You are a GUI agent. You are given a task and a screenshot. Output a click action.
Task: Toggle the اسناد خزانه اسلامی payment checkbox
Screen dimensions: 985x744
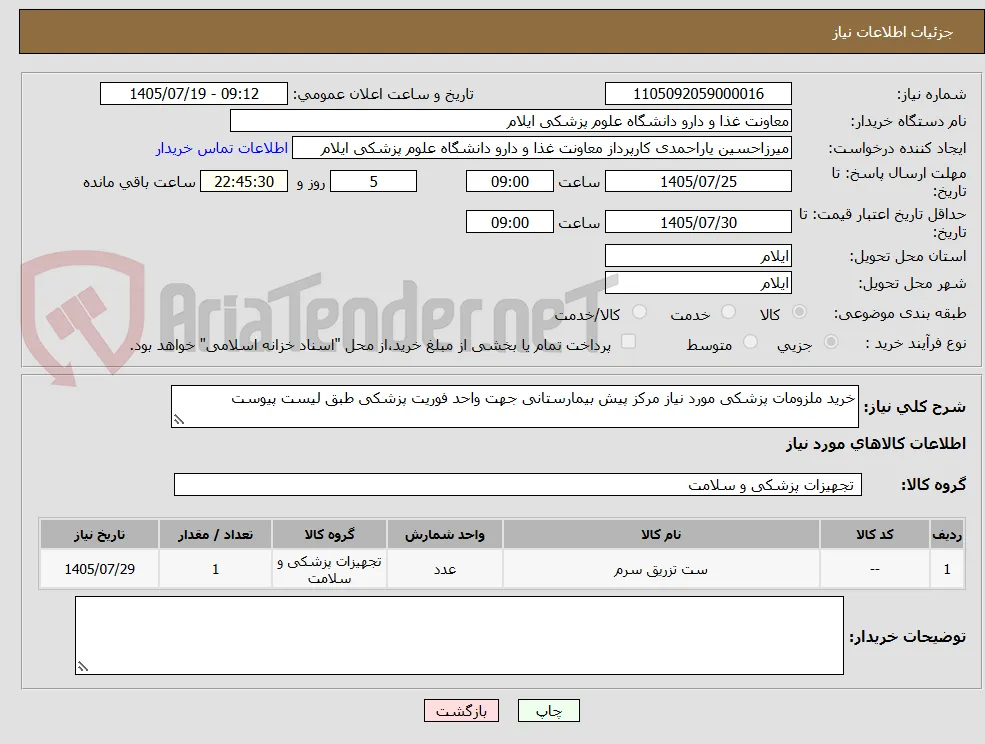[x=628, y=341]
